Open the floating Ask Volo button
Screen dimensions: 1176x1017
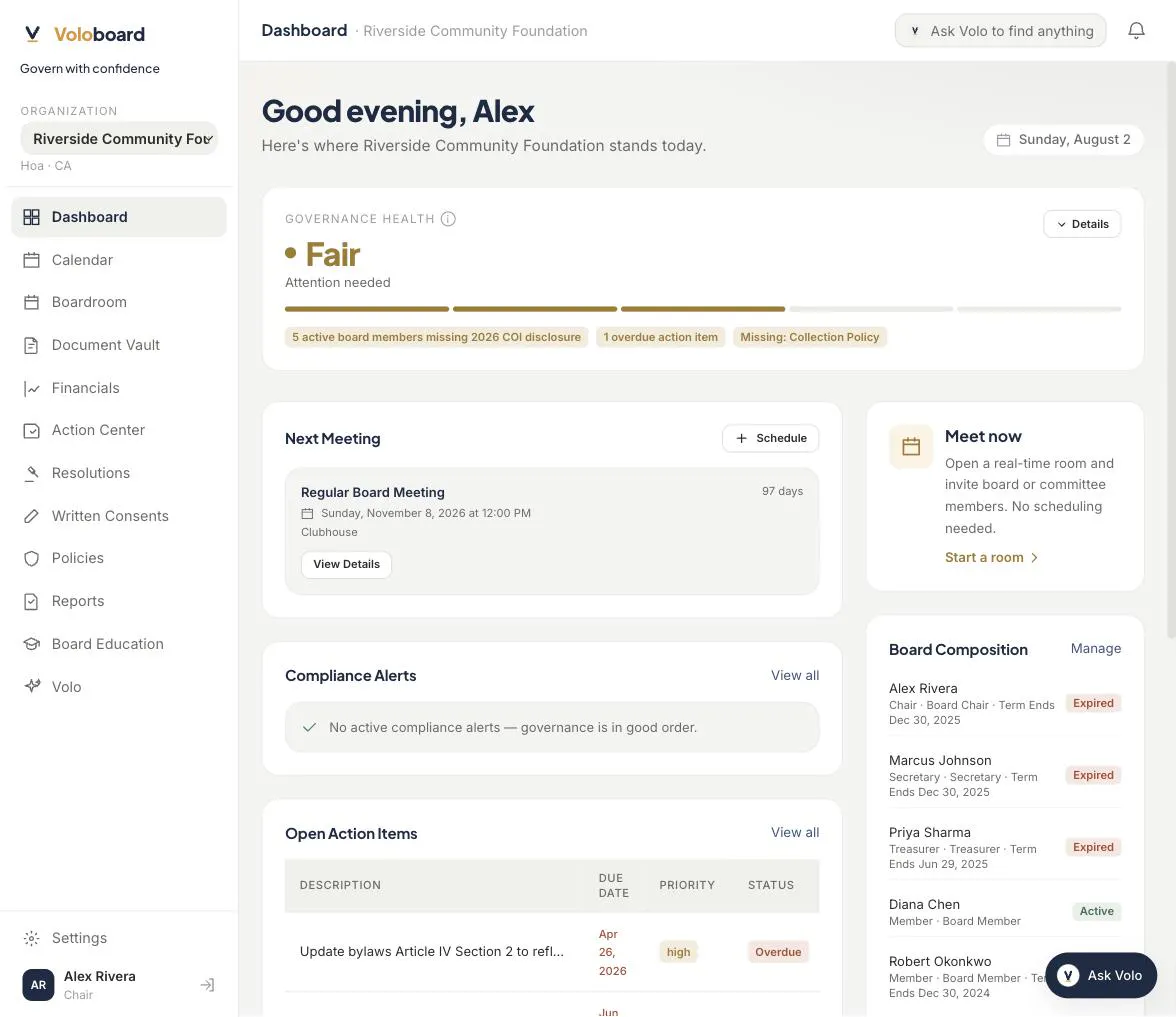pos(1100,975)
